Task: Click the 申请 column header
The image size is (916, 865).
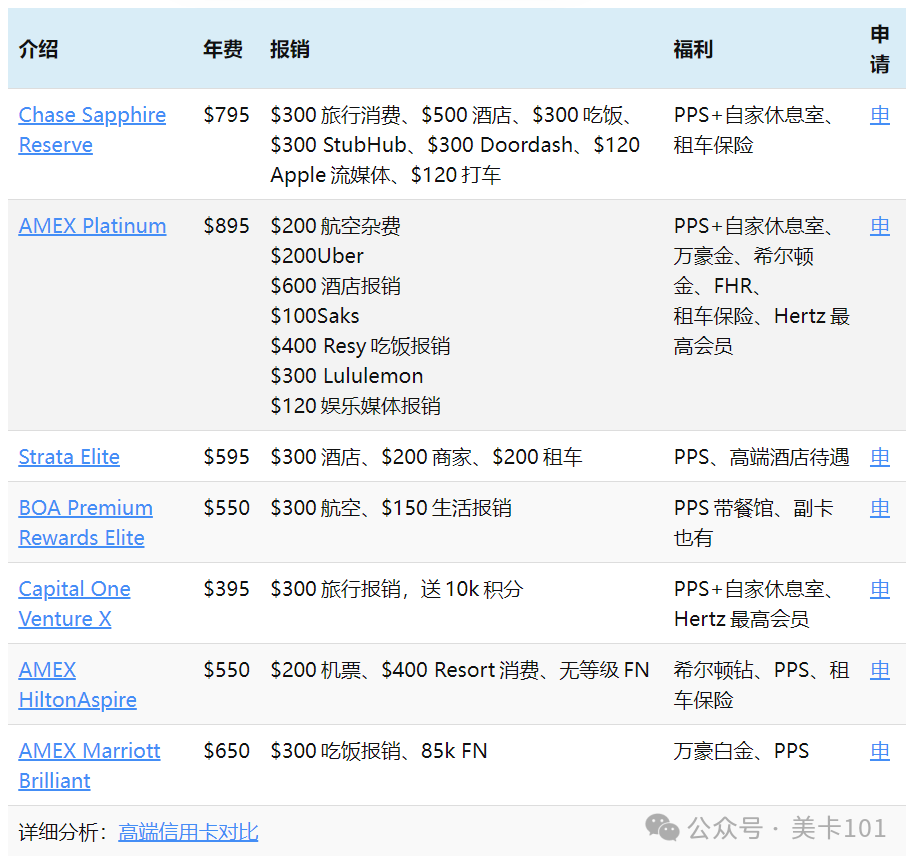Action: click(x=879, y=48)
